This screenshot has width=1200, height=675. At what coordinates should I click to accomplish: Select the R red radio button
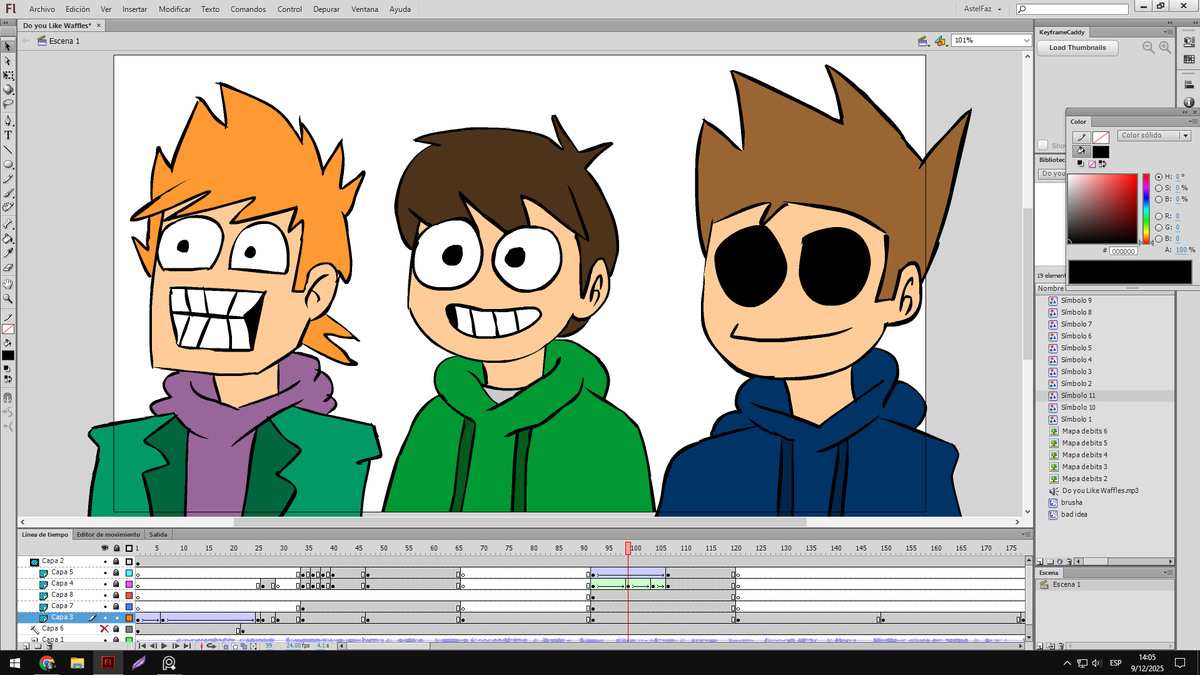(x=1158, y=216)
